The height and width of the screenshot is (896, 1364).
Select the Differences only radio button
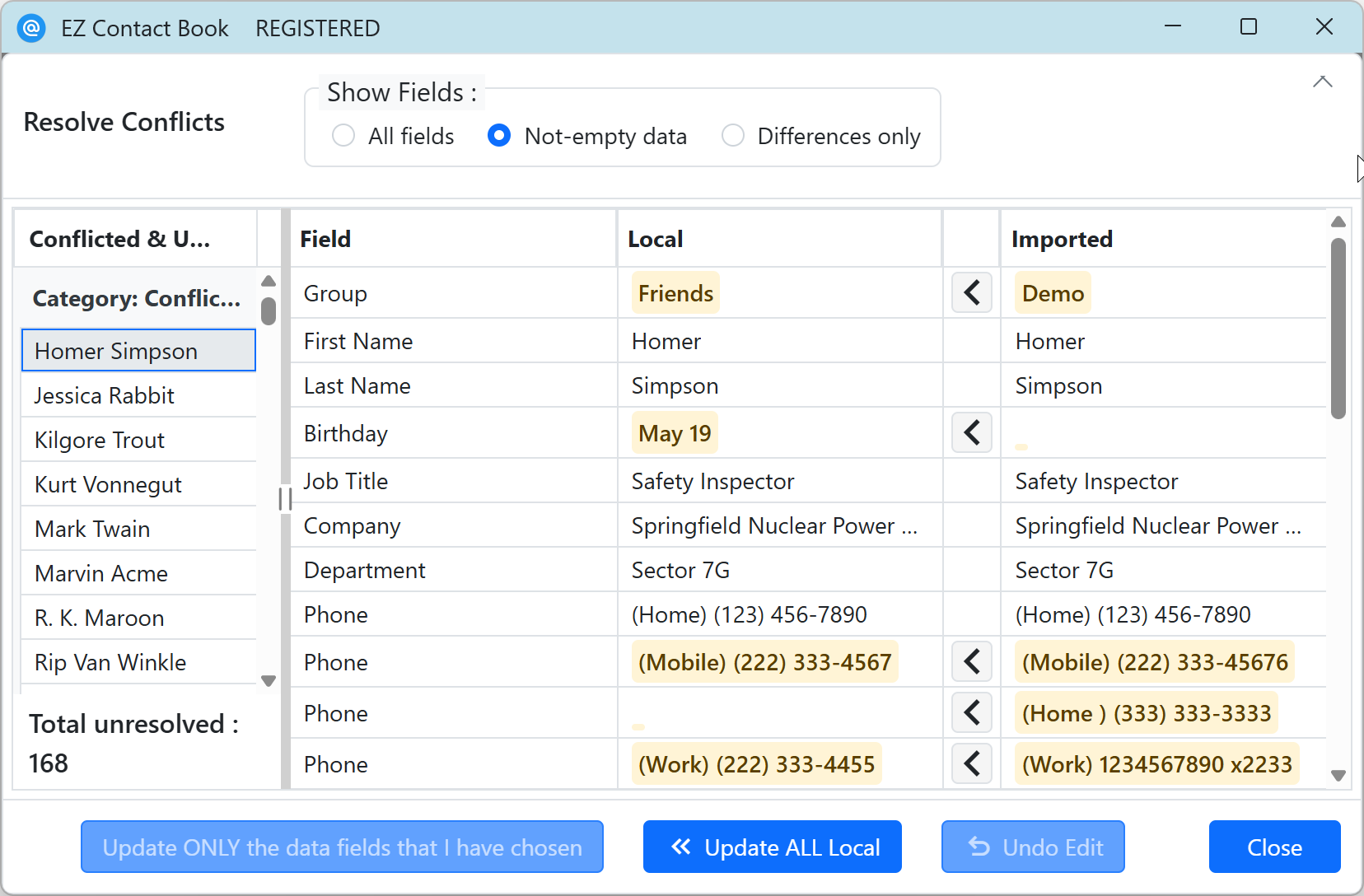[x=733, y=136]
